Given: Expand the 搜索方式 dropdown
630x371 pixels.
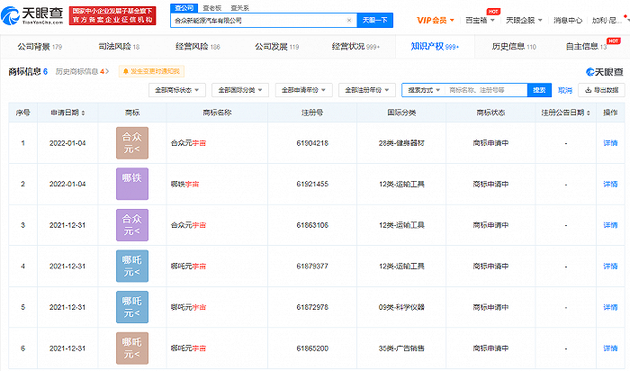Looking at the screenshot, I should click(424, 90).
